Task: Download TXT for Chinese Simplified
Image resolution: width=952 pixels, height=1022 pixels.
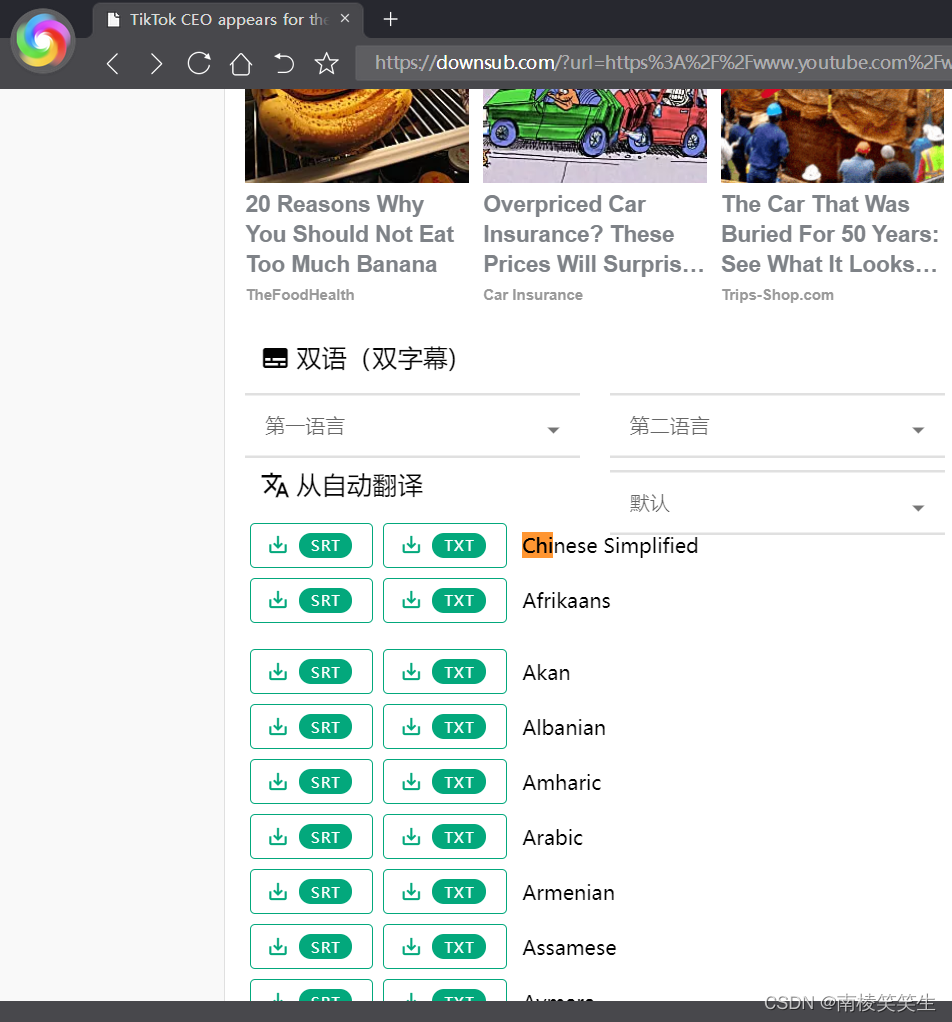Action: (445, 546)
